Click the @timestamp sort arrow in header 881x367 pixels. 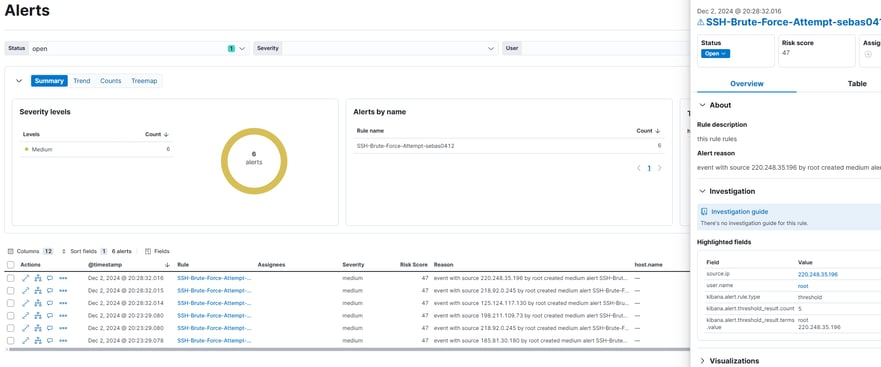(x=167, y=264)
